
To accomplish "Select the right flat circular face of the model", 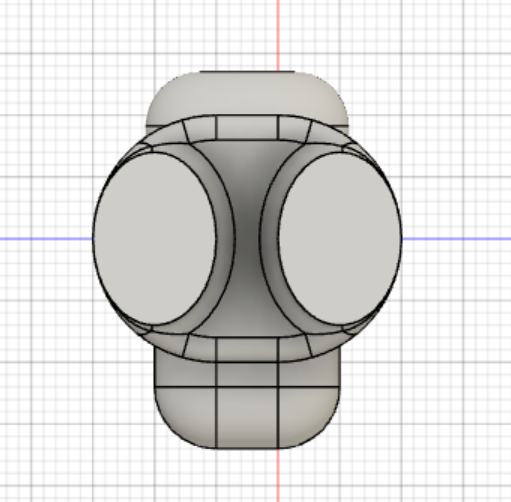I will (x=340, y=238).
